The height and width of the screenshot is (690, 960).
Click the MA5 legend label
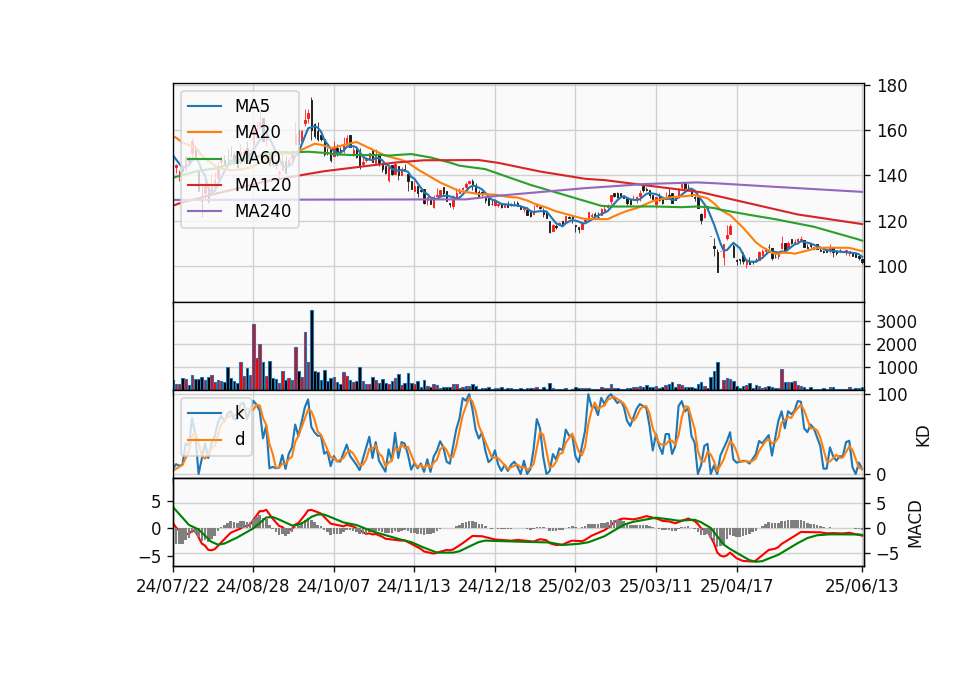pos(252,106)
